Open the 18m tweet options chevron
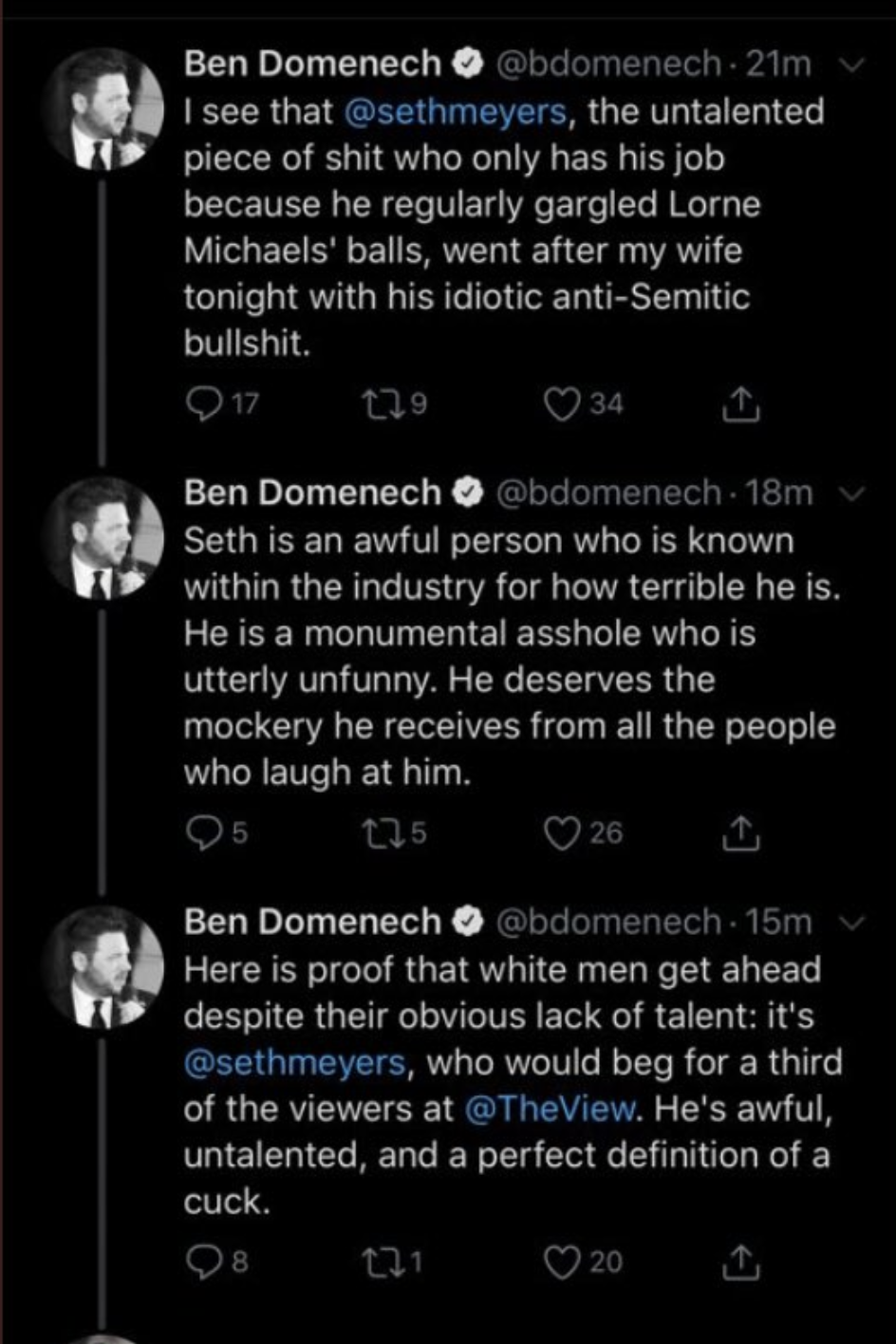 click(851, 494)
